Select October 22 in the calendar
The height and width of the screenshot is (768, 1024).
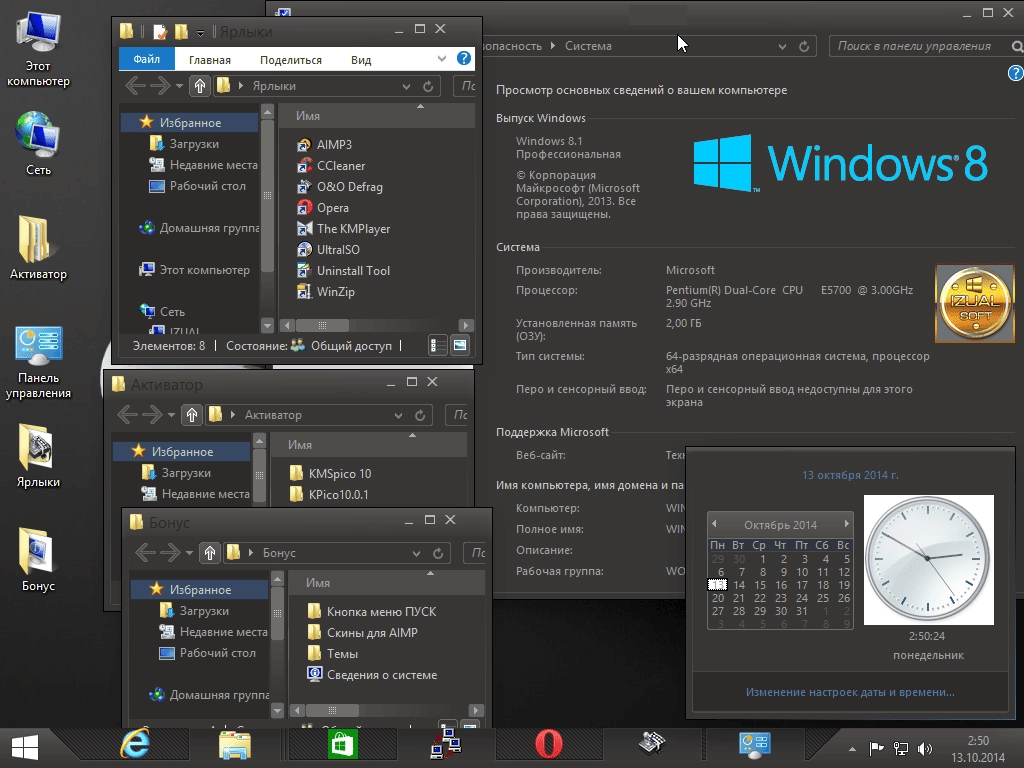(x=760, y=598)
